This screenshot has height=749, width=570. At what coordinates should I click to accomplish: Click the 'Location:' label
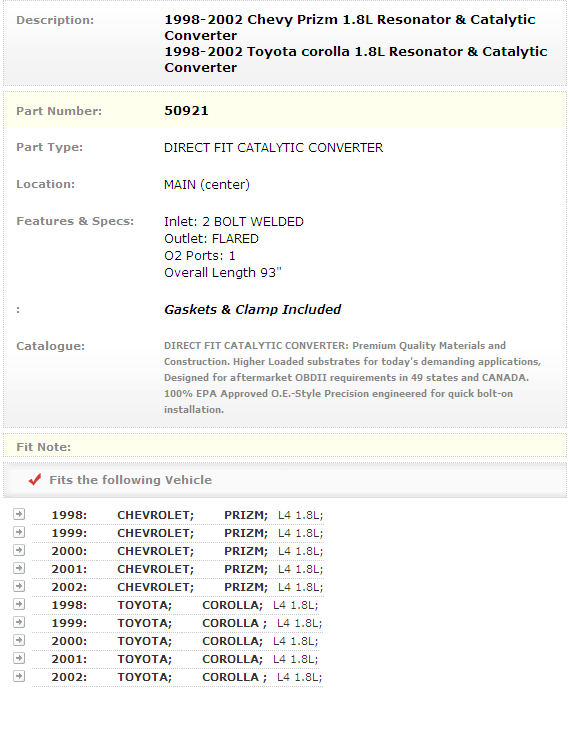point(45,184)
